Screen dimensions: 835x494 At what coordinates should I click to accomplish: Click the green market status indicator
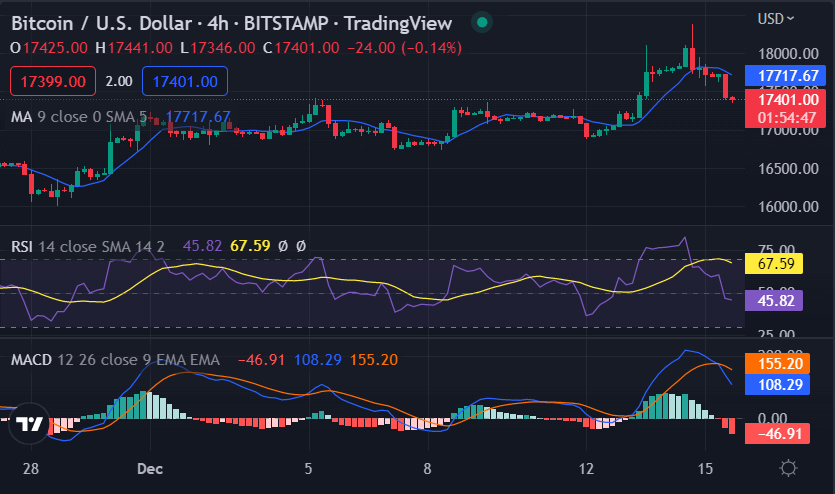(x=482, y=22)
